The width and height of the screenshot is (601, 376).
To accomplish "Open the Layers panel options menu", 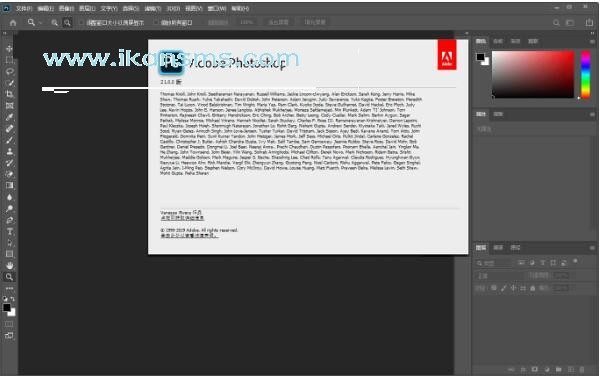I will (592, 248).
